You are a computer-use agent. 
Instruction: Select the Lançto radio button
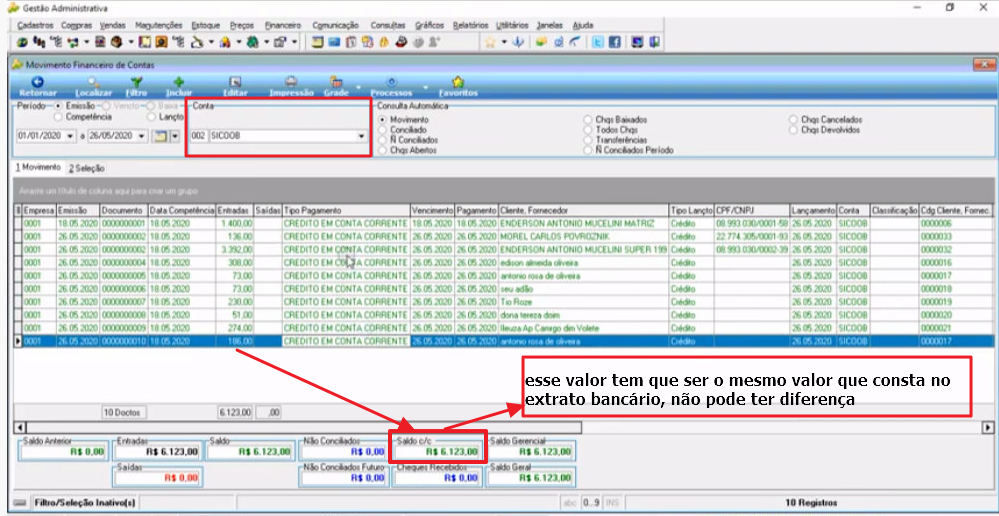pos(151,117)
